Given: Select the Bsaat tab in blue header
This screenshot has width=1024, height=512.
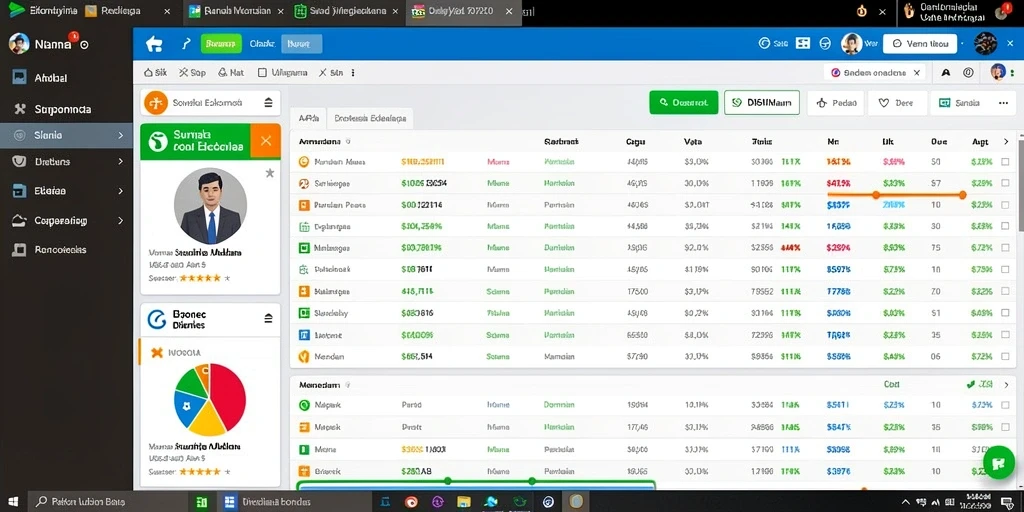Looking at the screenshot, I should [301, 44].
